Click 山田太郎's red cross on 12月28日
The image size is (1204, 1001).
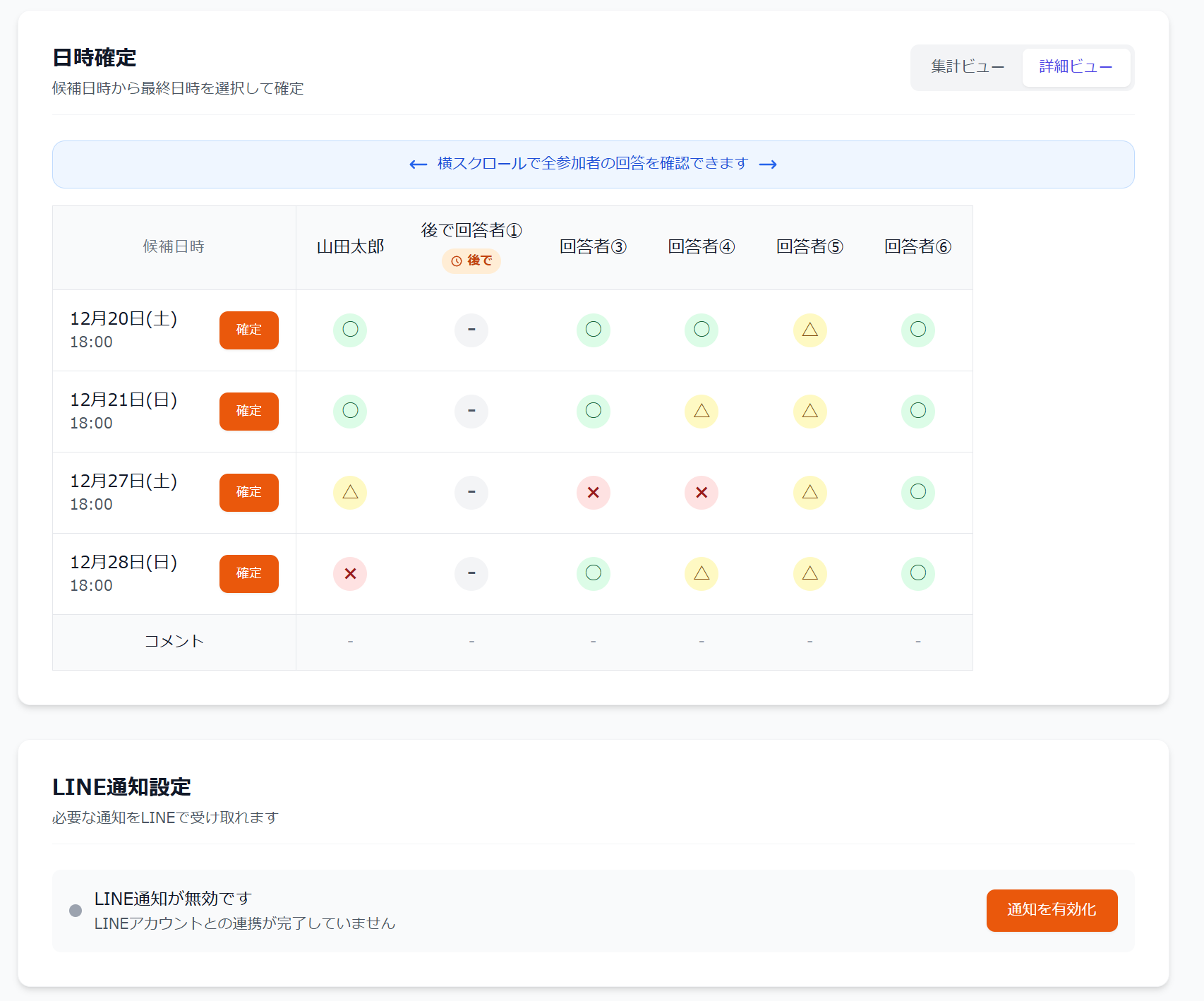click(x=350, y=573)
